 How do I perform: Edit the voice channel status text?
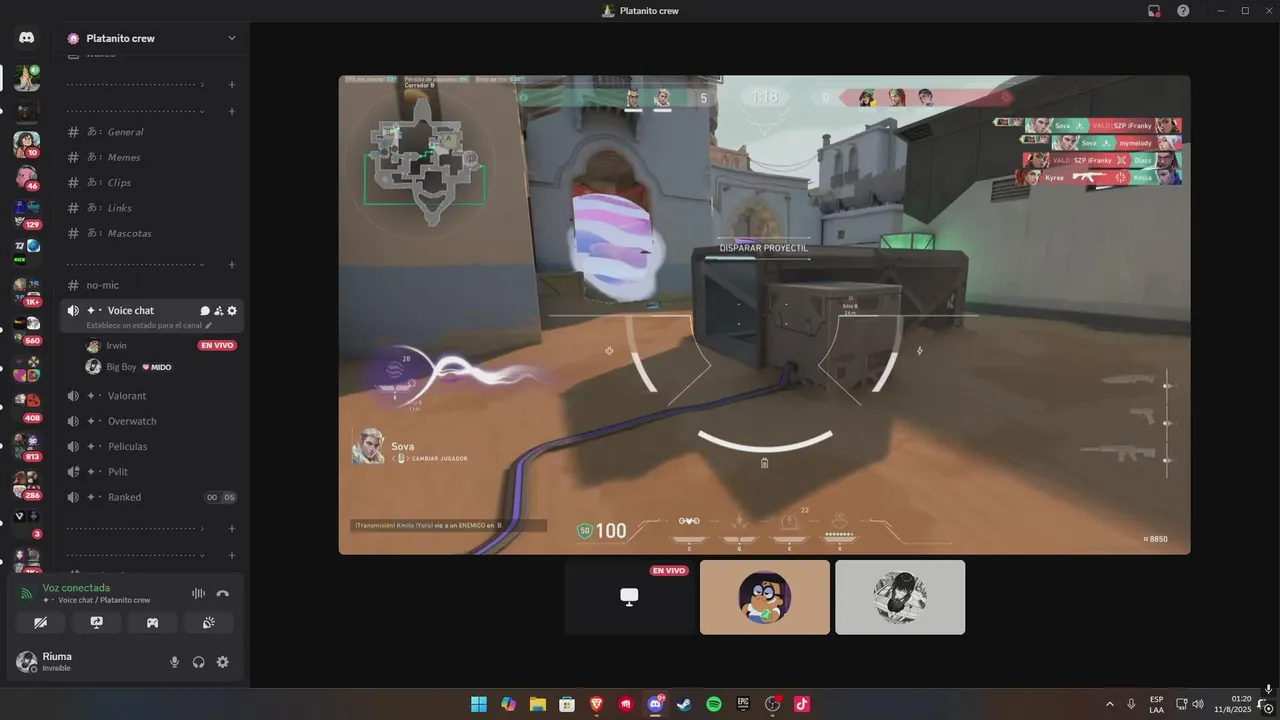point(149,325)
